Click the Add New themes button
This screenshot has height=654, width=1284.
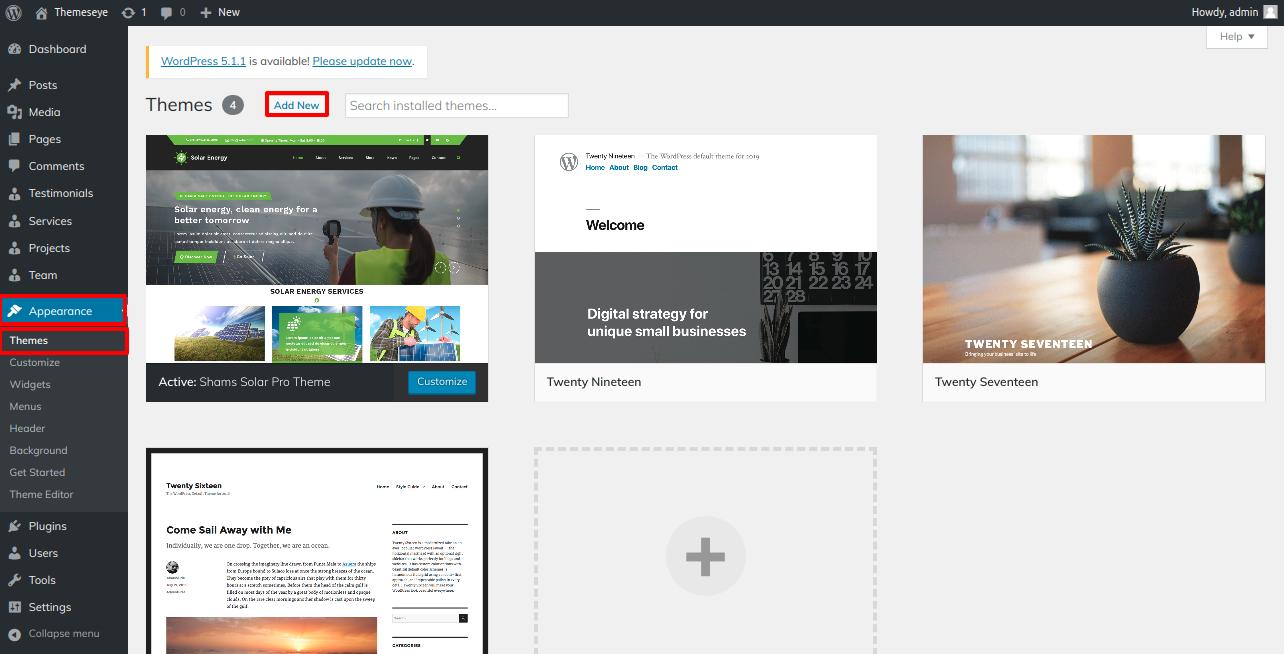296,104
